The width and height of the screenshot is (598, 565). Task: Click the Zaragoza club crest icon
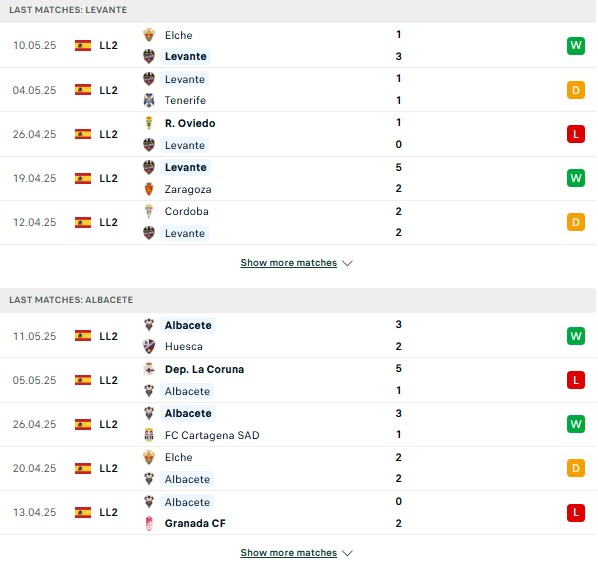coord(149,189)
